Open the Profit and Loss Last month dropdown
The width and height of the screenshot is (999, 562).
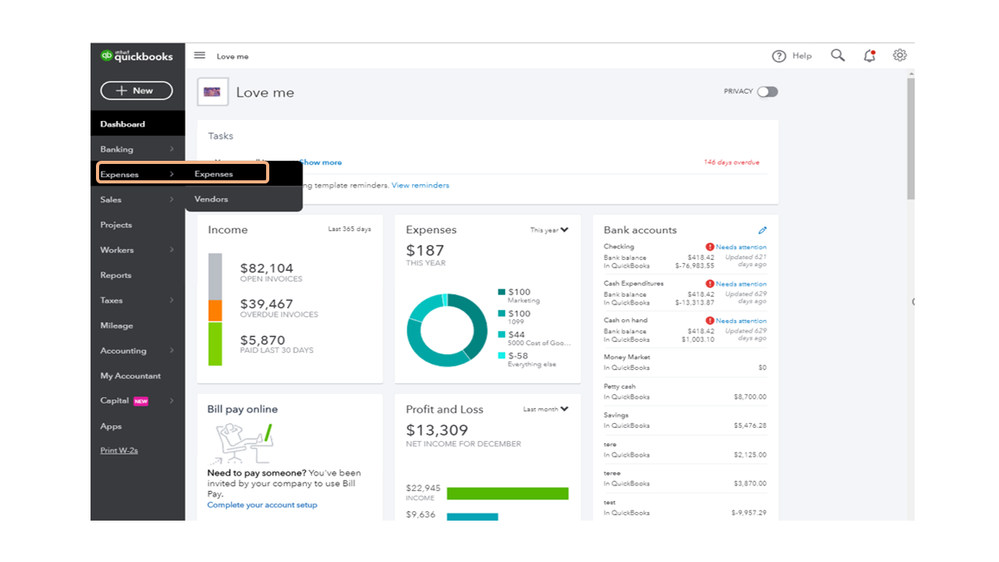(546, 409)
